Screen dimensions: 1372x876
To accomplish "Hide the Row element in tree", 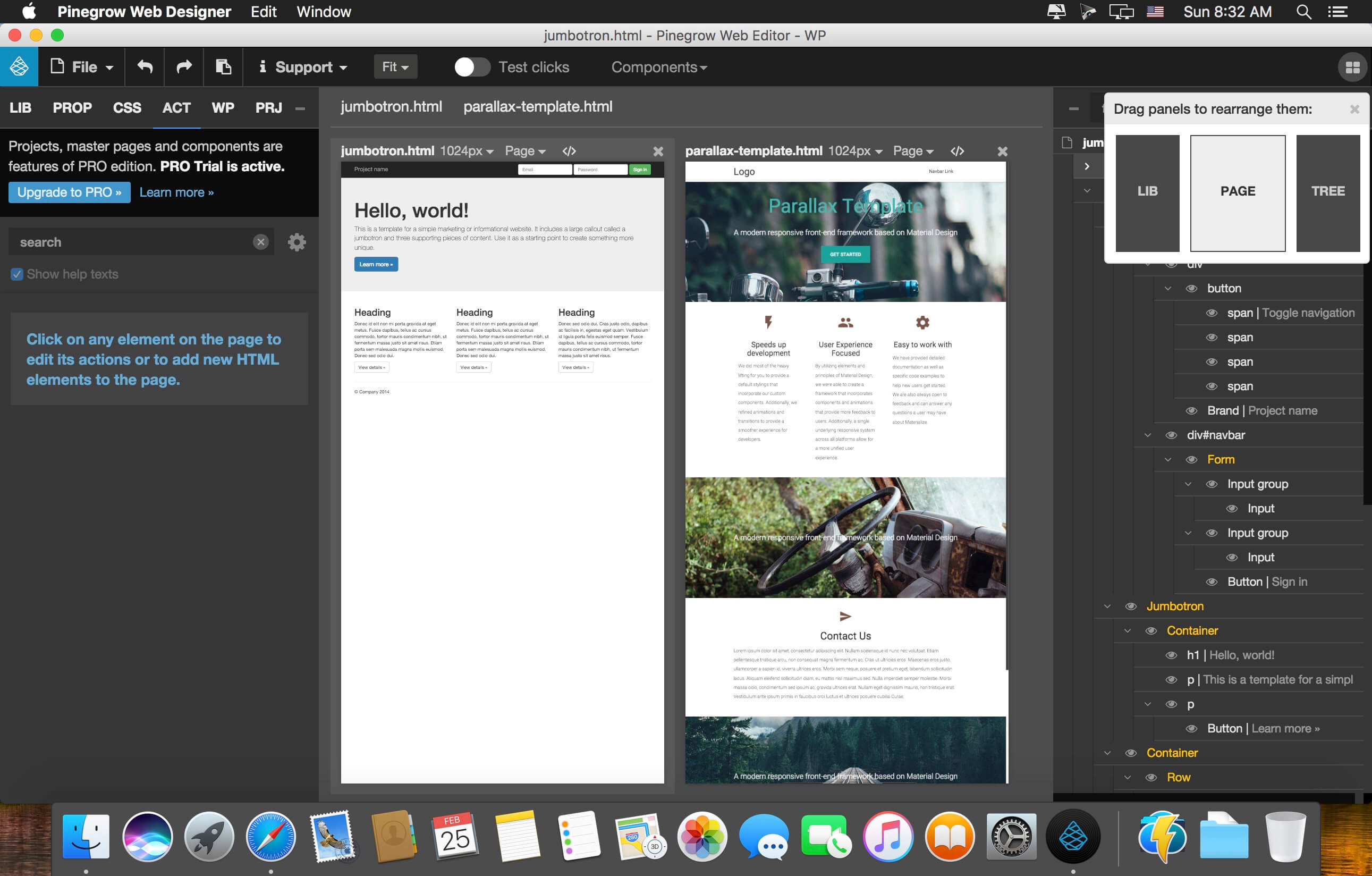I will 1151,778.
